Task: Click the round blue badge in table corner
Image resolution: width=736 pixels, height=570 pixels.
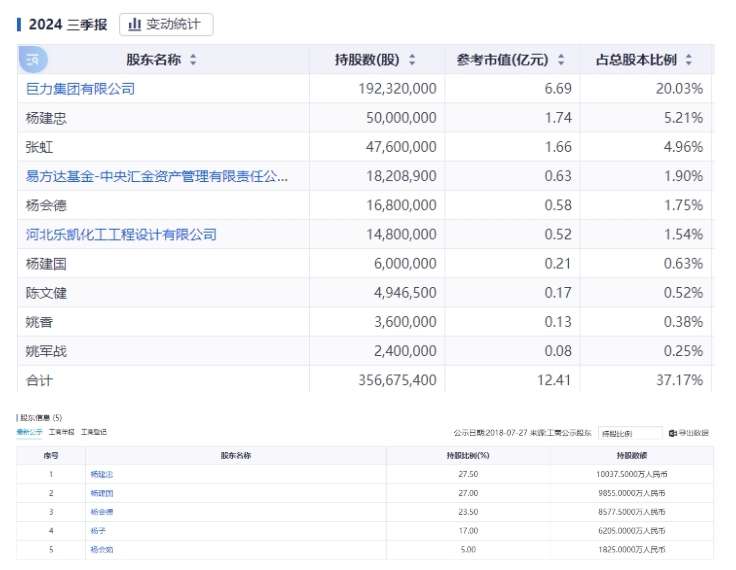Action: coord(33,60)
